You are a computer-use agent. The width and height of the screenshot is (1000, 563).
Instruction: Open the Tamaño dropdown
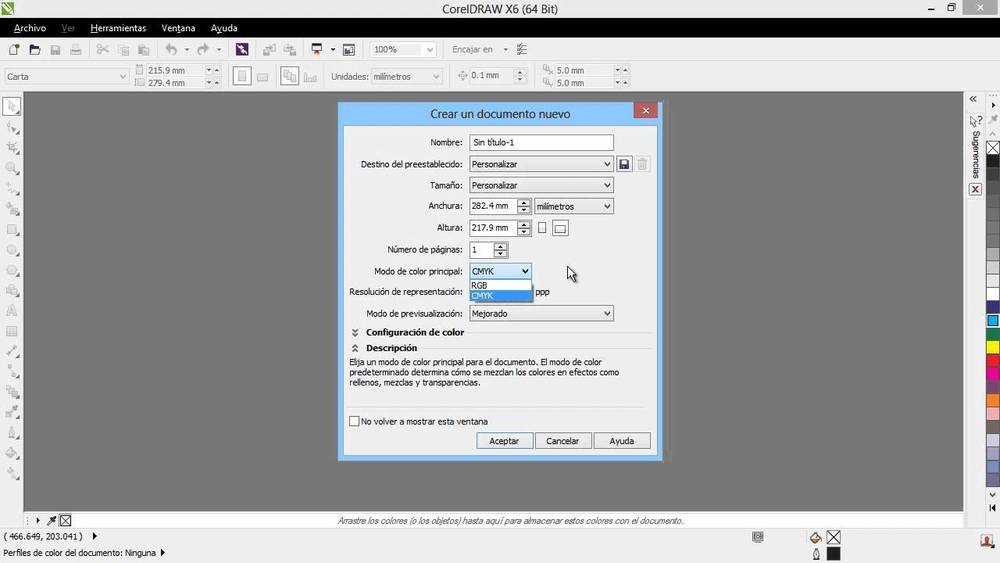click(541, 185)
